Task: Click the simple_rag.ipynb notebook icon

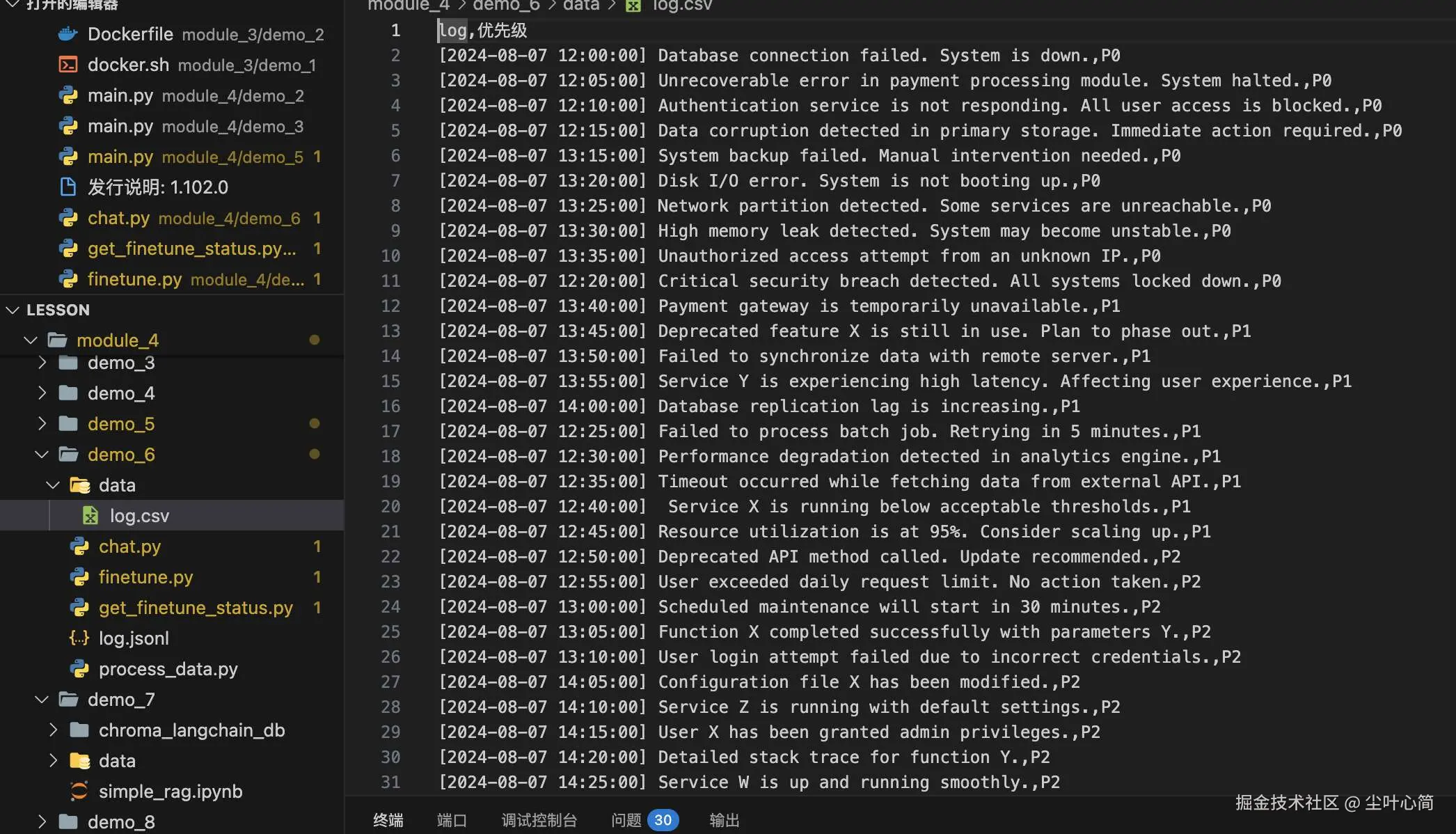Action: pos(79,792)
